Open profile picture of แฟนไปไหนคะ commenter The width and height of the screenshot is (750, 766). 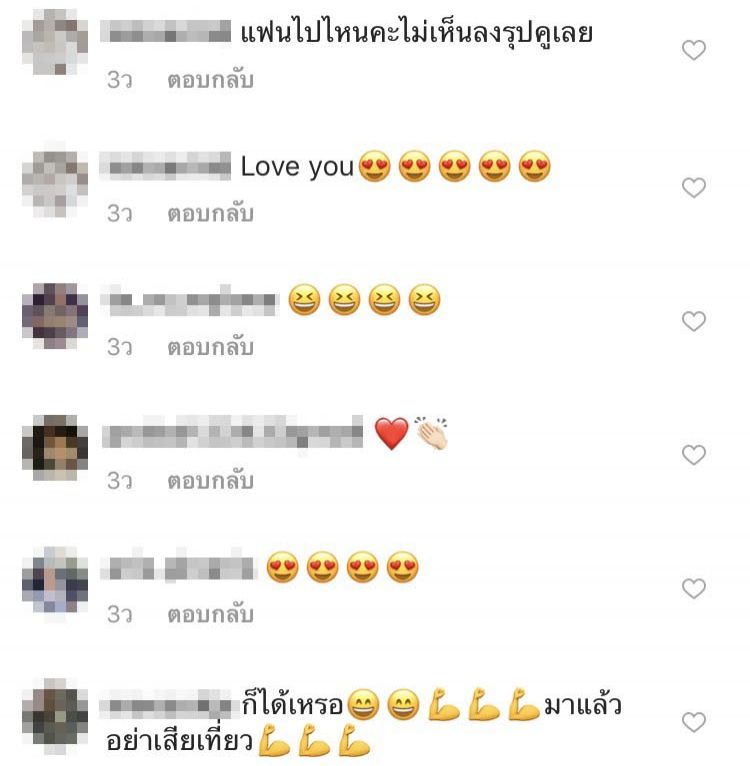click(x=55, y=42)
